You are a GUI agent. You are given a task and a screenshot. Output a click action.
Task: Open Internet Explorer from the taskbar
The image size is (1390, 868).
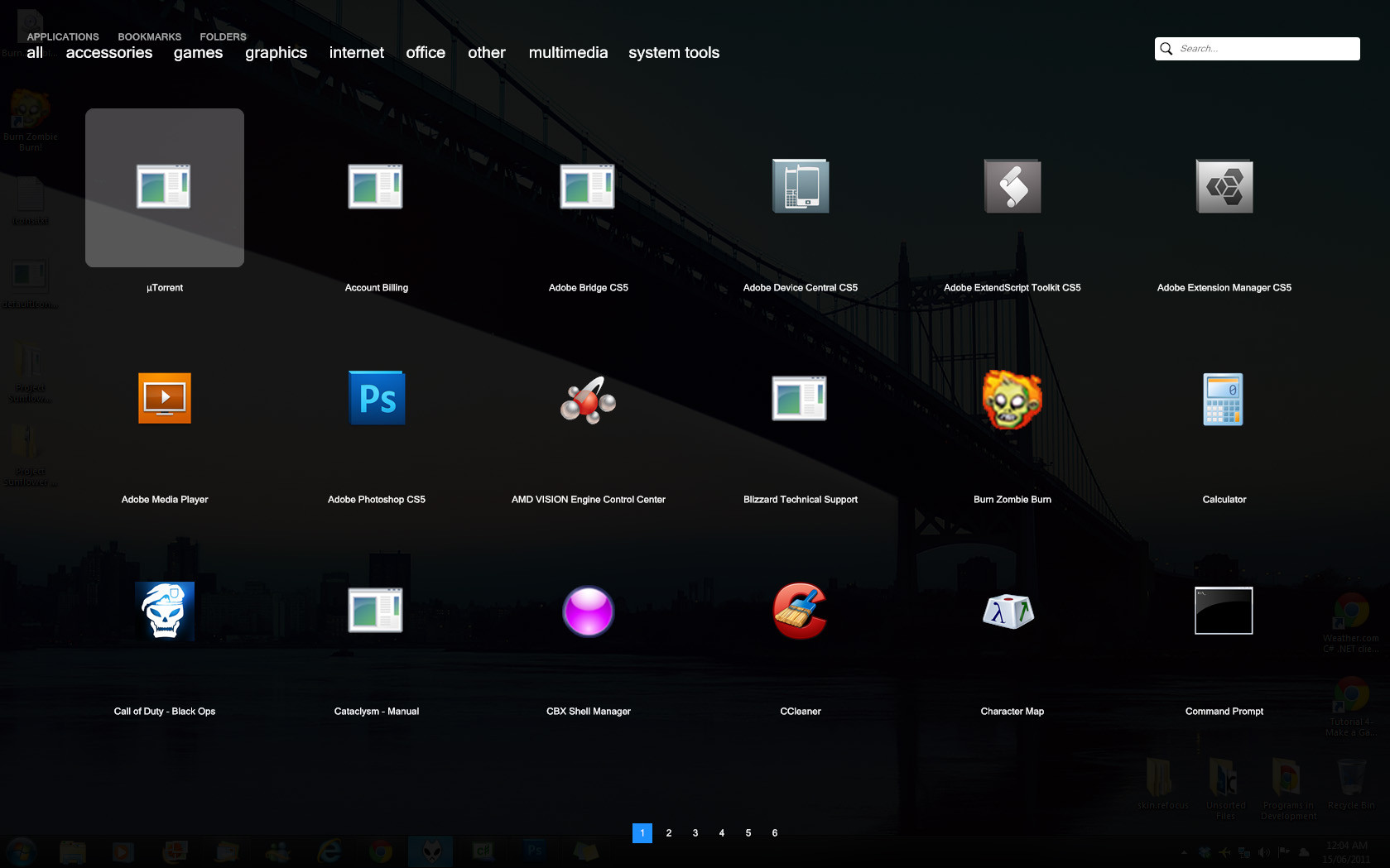pos(329,851)
